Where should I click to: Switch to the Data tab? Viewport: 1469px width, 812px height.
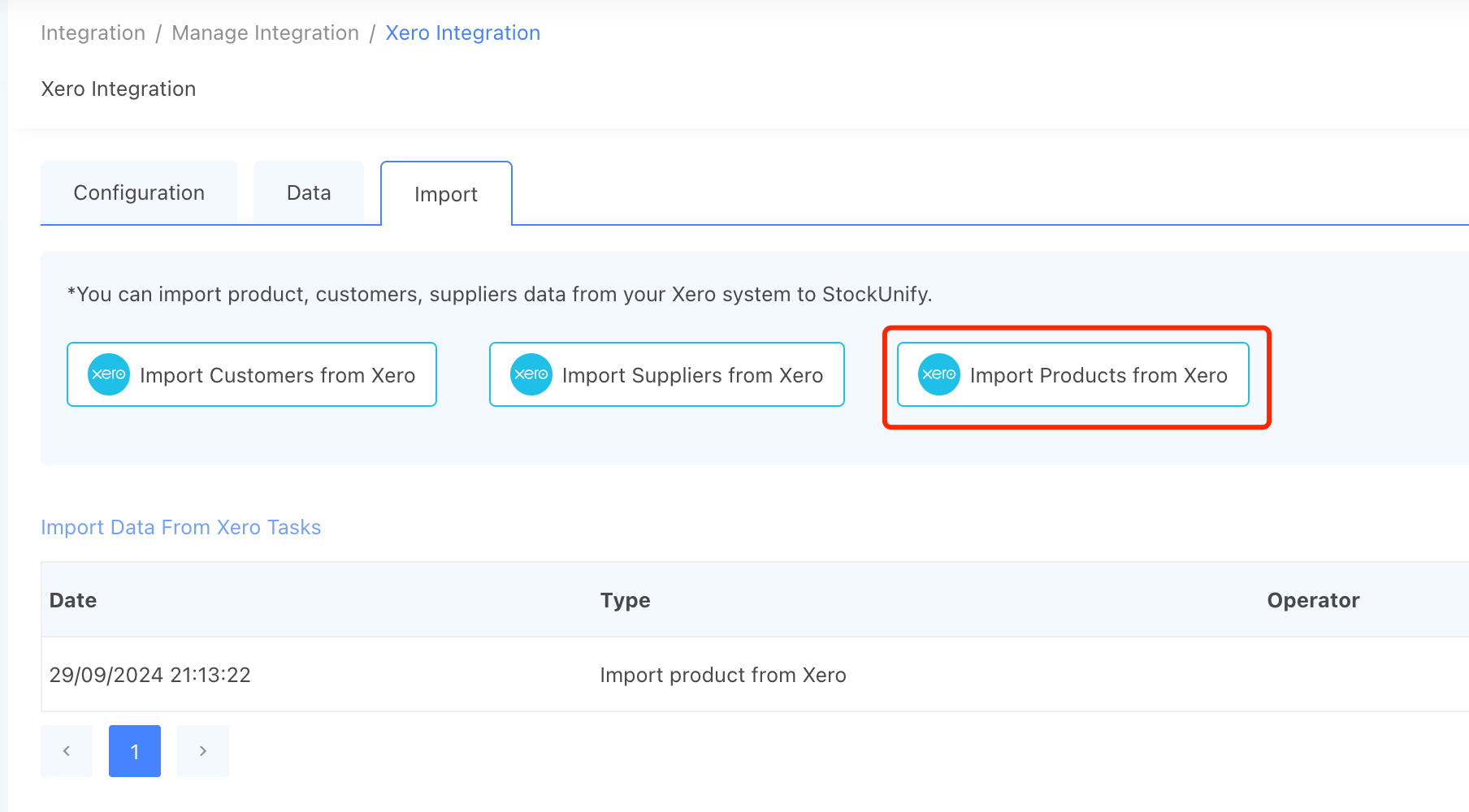point(309,193)
